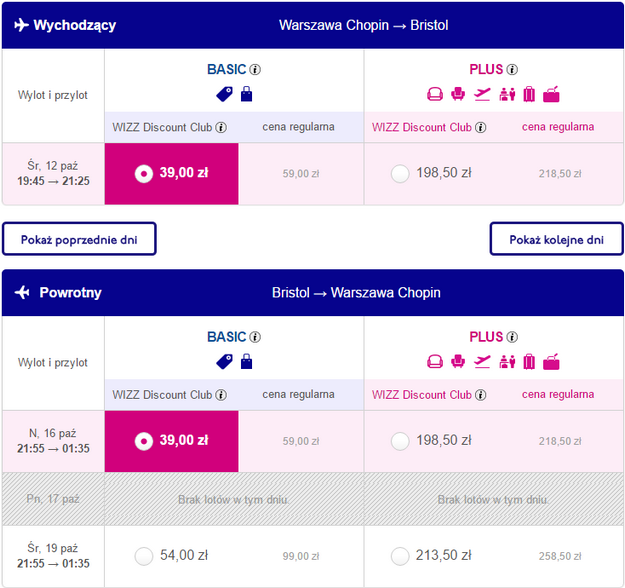Click return PLUS info icon

point(512,337)
